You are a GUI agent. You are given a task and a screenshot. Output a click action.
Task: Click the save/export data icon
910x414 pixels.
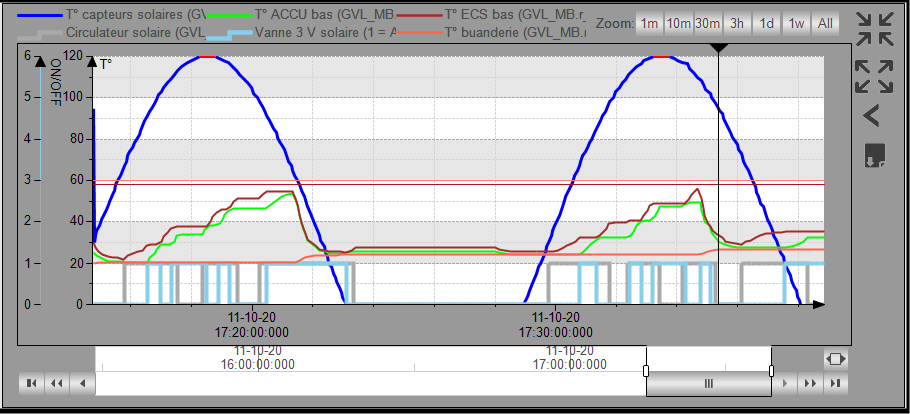[874, 156]
